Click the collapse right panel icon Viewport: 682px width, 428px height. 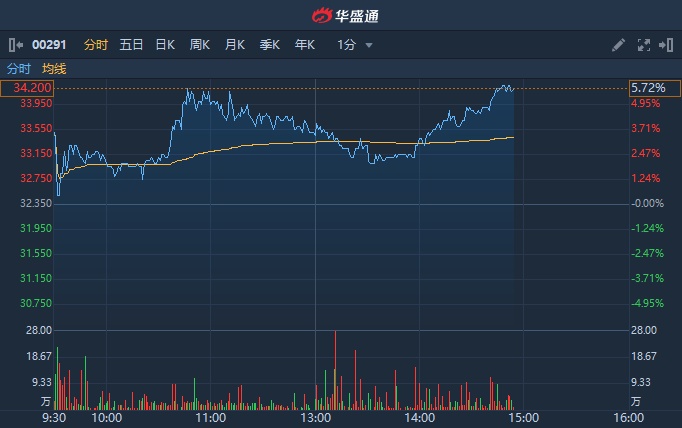point(667,45)
